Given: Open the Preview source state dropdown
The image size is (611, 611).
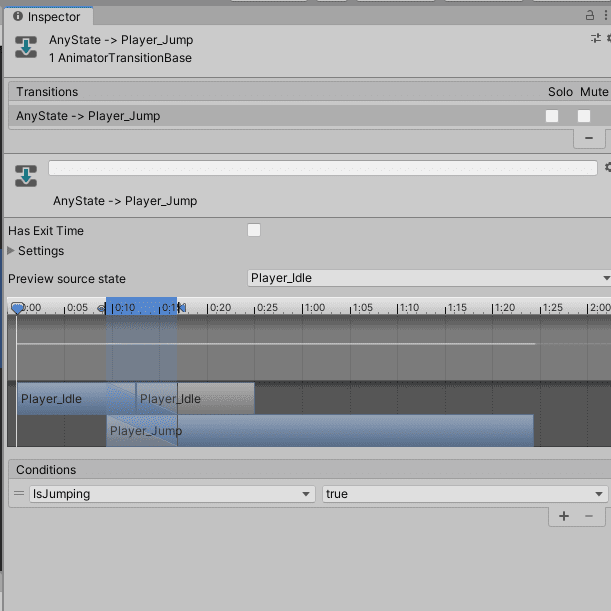Looking at the screenshot, I should click(429, 278).
